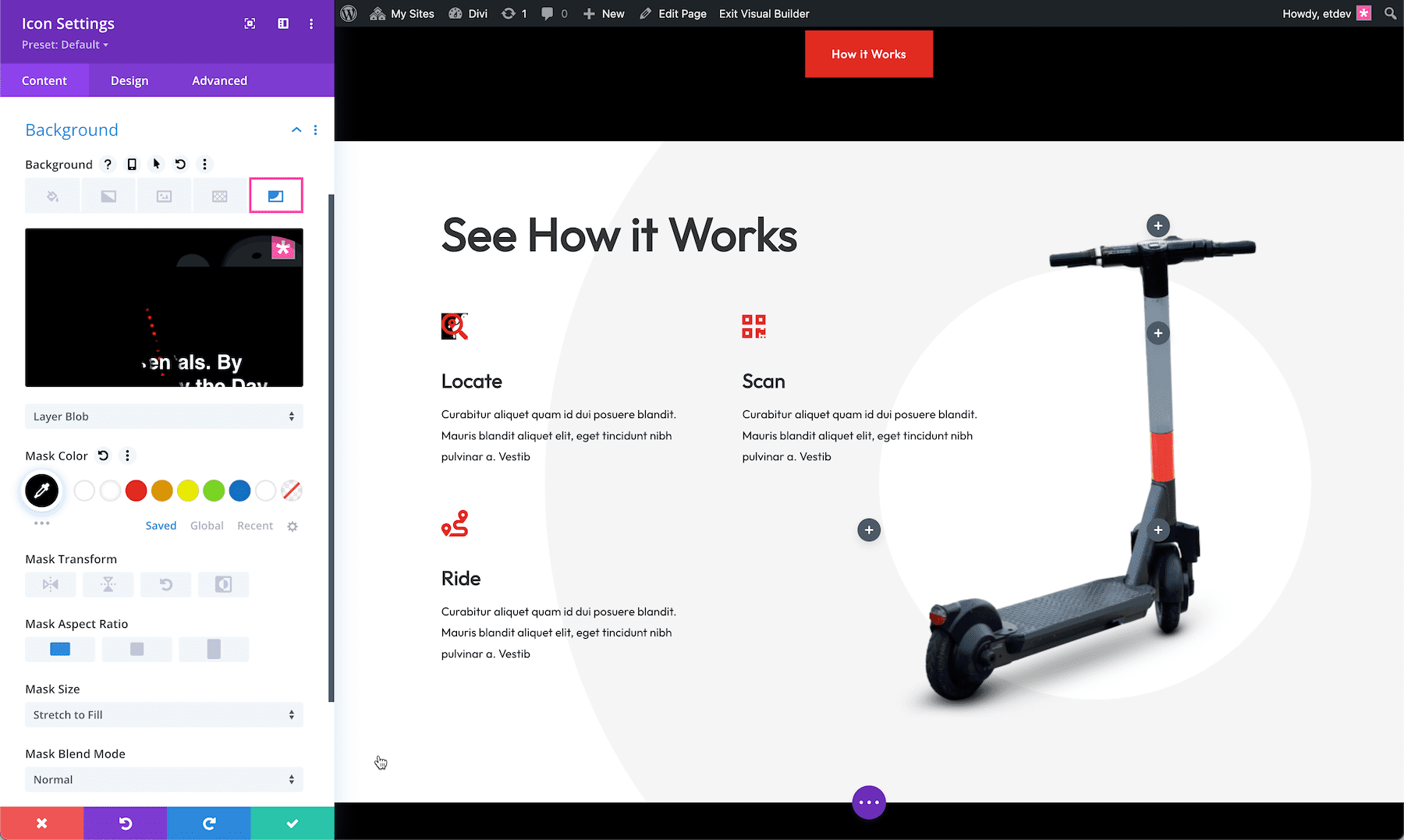Open Background field more options

coord(204,164)
